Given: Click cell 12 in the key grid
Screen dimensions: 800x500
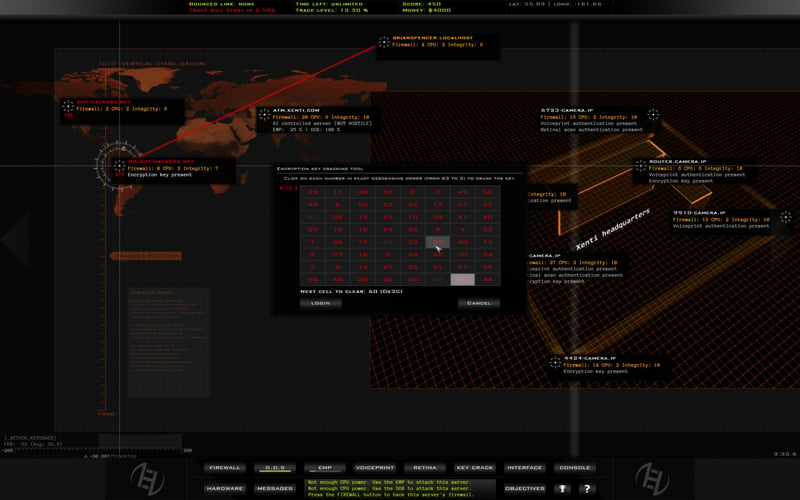Looking at the screenshot, I should (438, 205).
